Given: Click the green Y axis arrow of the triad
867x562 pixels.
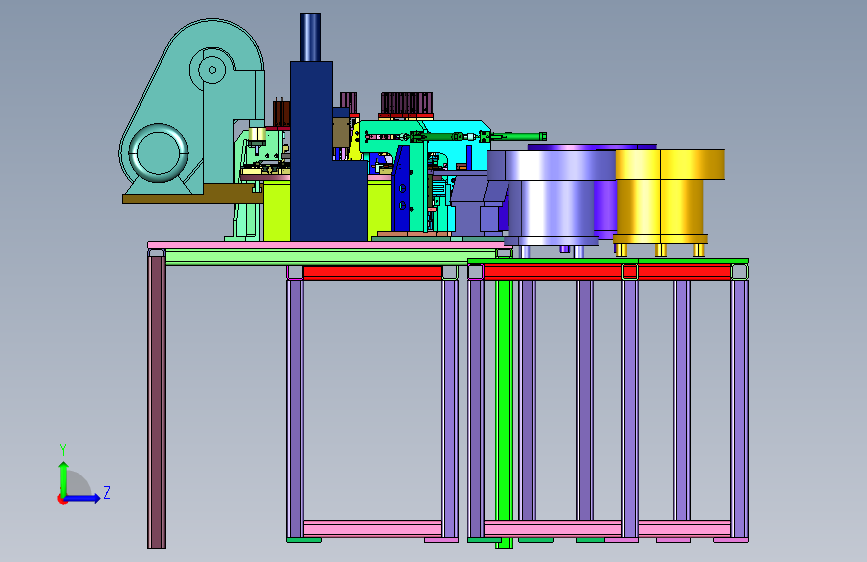Looking at the screenshot, I should (63, 478).
